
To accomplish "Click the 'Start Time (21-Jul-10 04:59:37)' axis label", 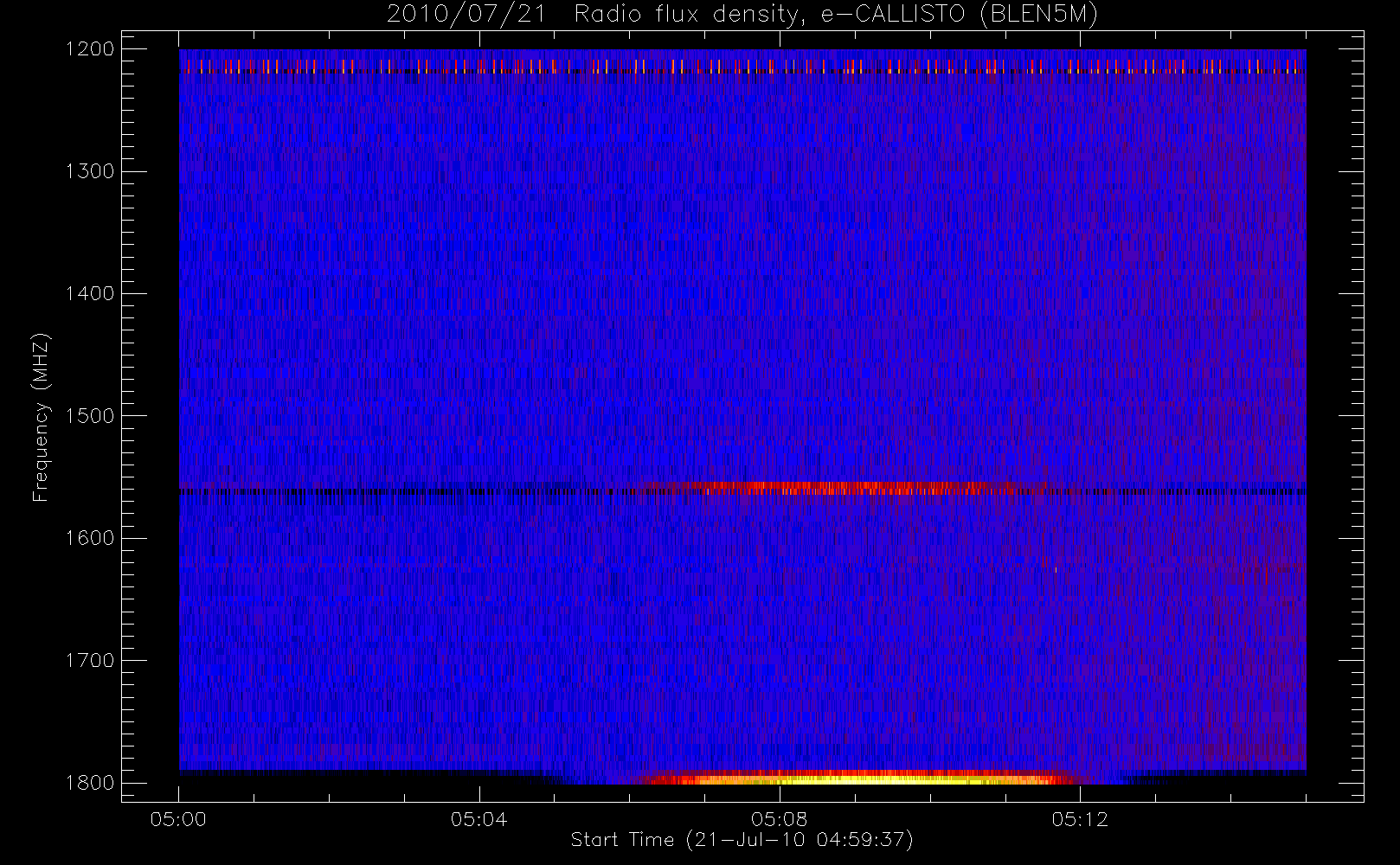I will [742, 840].
